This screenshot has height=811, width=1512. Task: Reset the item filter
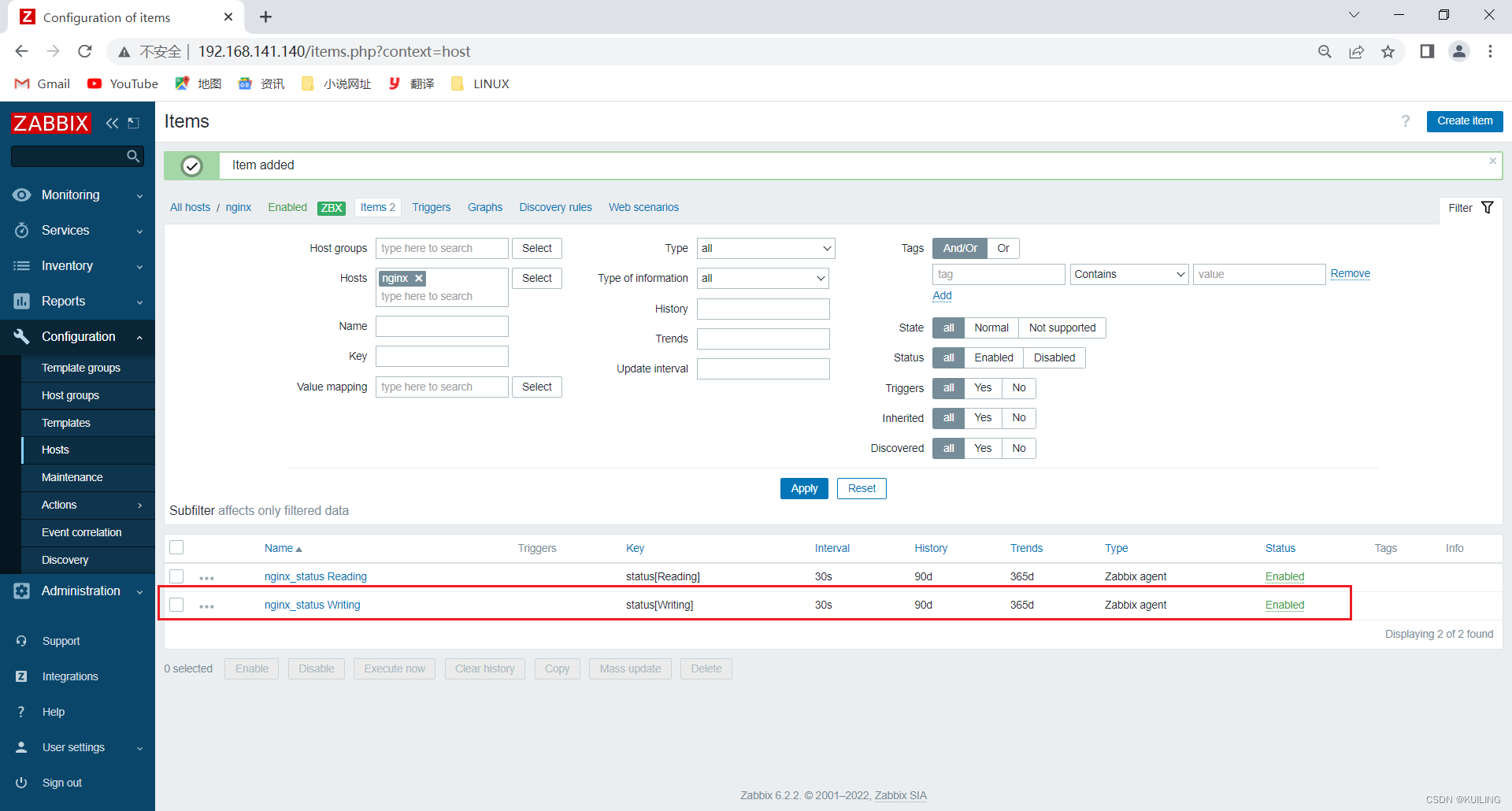tap(862, 488)
